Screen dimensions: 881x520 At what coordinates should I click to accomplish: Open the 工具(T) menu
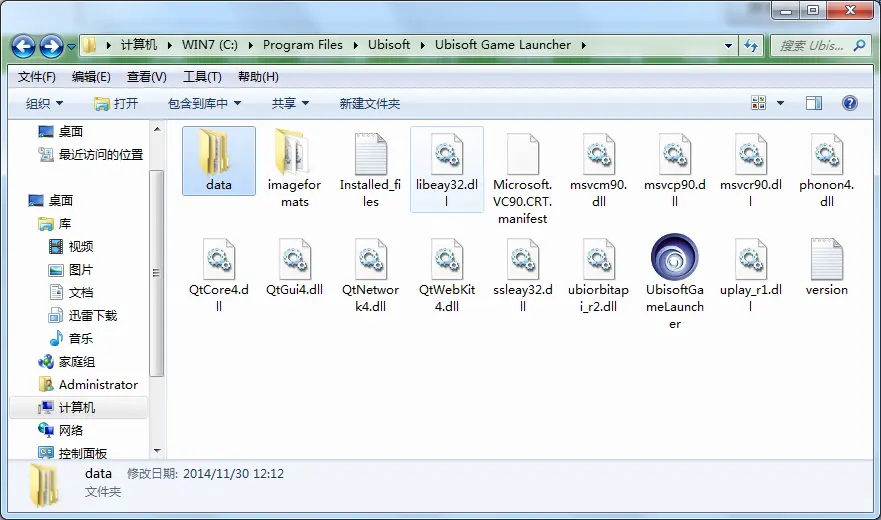pyautogui.click(x=202, y=77)
